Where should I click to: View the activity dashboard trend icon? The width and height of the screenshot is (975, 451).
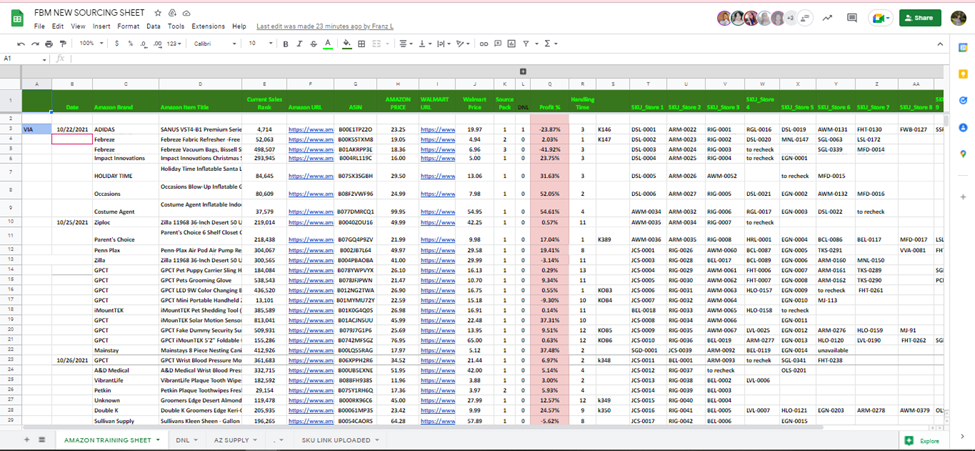tap(827, 18)
